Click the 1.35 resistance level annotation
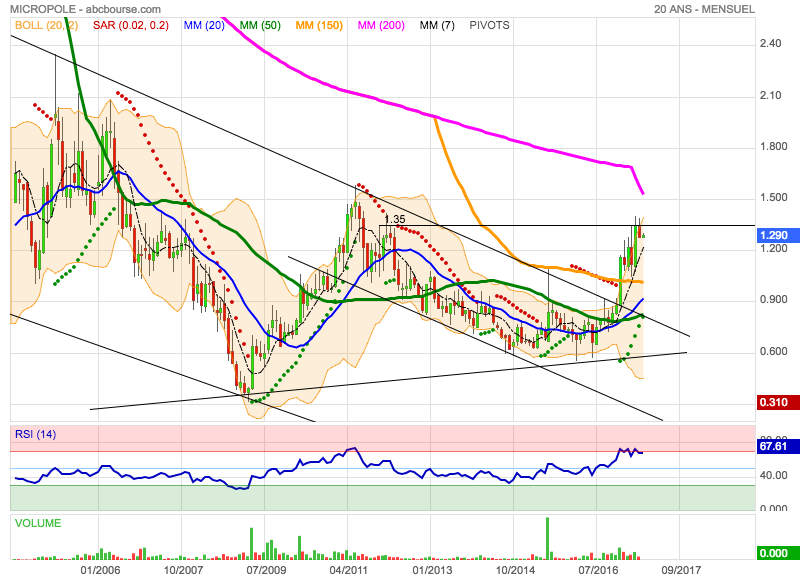Viewport: 800px width, 580px height. click(394, 219)
